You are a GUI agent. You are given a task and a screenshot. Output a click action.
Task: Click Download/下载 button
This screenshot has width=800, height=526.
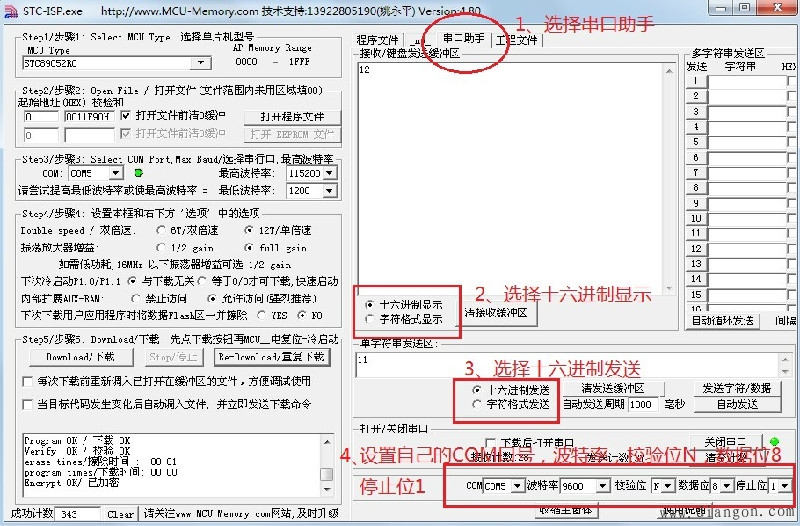[x=81, y=357]
